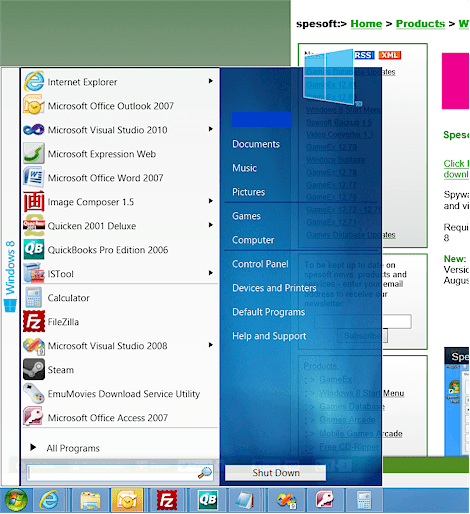Screen dimensions: 470x514
Task: Open Devices and Printers
Action: tap(274, 288)
